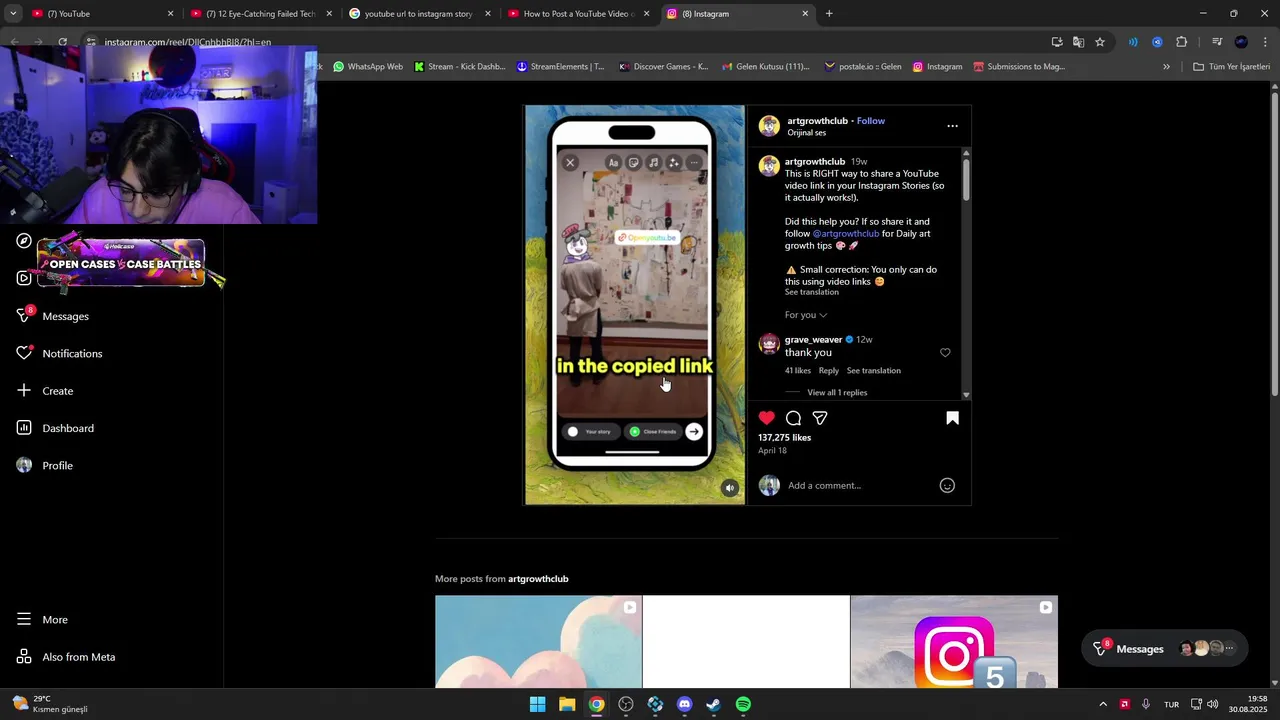Screen dimensions: 1280x720
Task: Open the volume icon in the system tray
Action: point(1212,704)
